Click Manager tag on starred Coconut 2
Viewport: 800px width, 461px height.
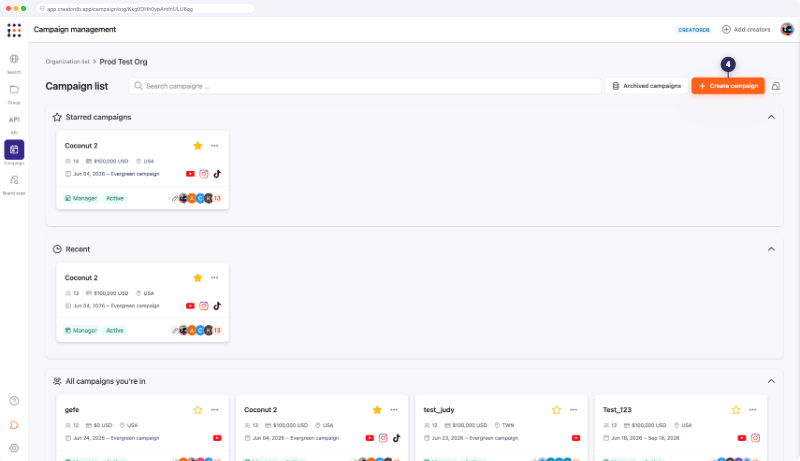pos(81,198)
